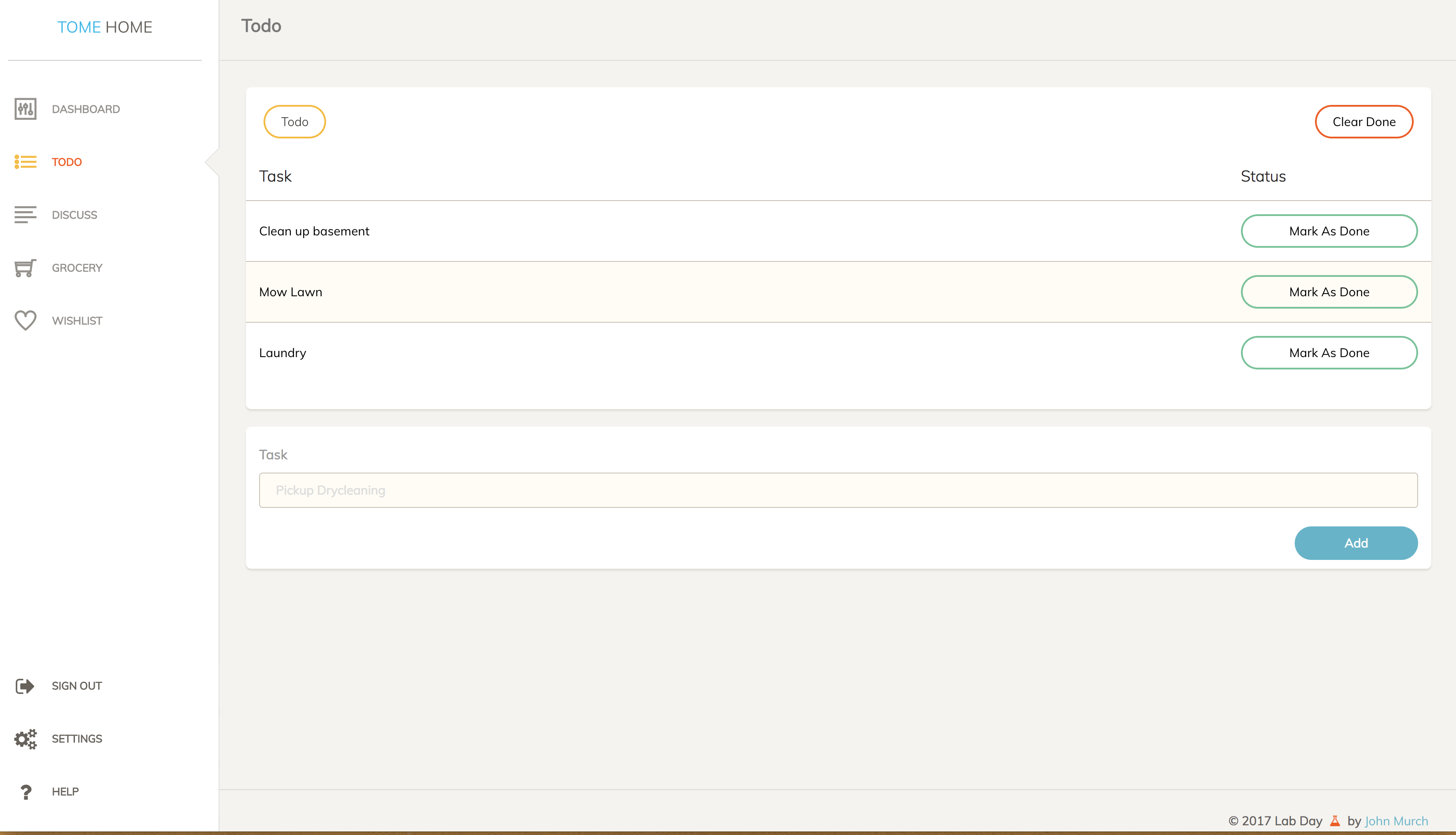Screen dimensions: 1456x835
Task: Click the Clear Done button
Action: pyautogui.click(x=1364, y=122)
